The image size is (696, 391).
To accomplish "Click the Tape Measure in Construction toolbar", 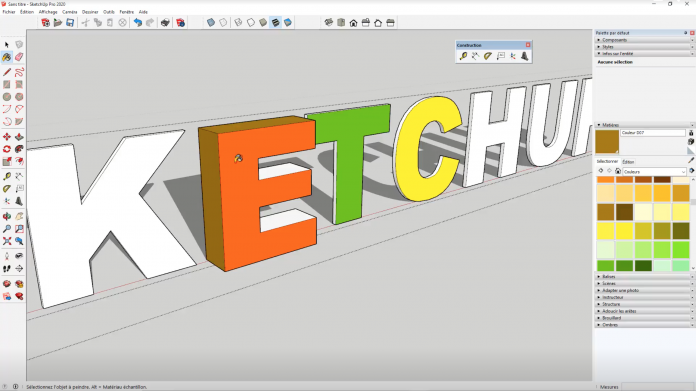I will [463, 56].
